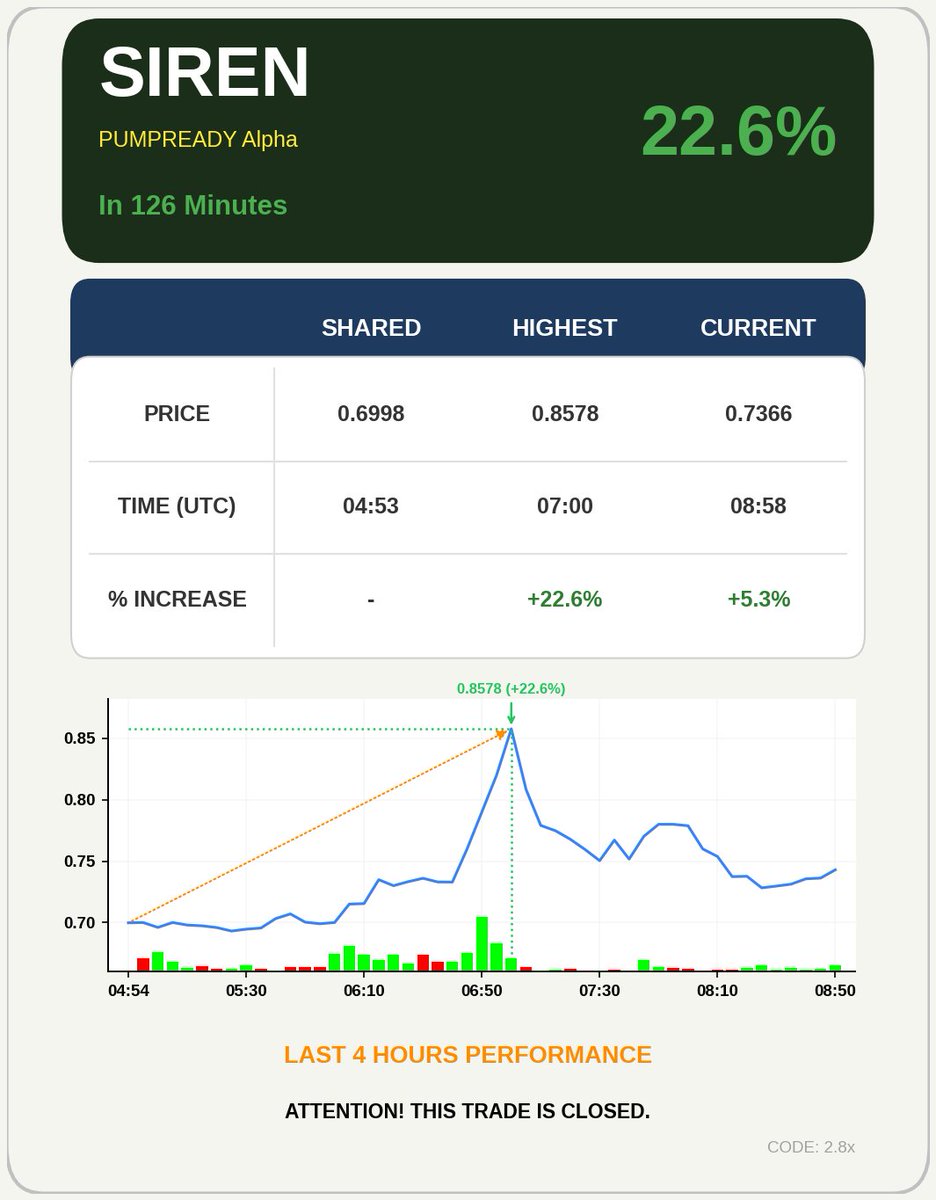Viewport: 936px width, 1200px height.
Task: Click the CODE: 2.8x text
Action: (811, 1147)
